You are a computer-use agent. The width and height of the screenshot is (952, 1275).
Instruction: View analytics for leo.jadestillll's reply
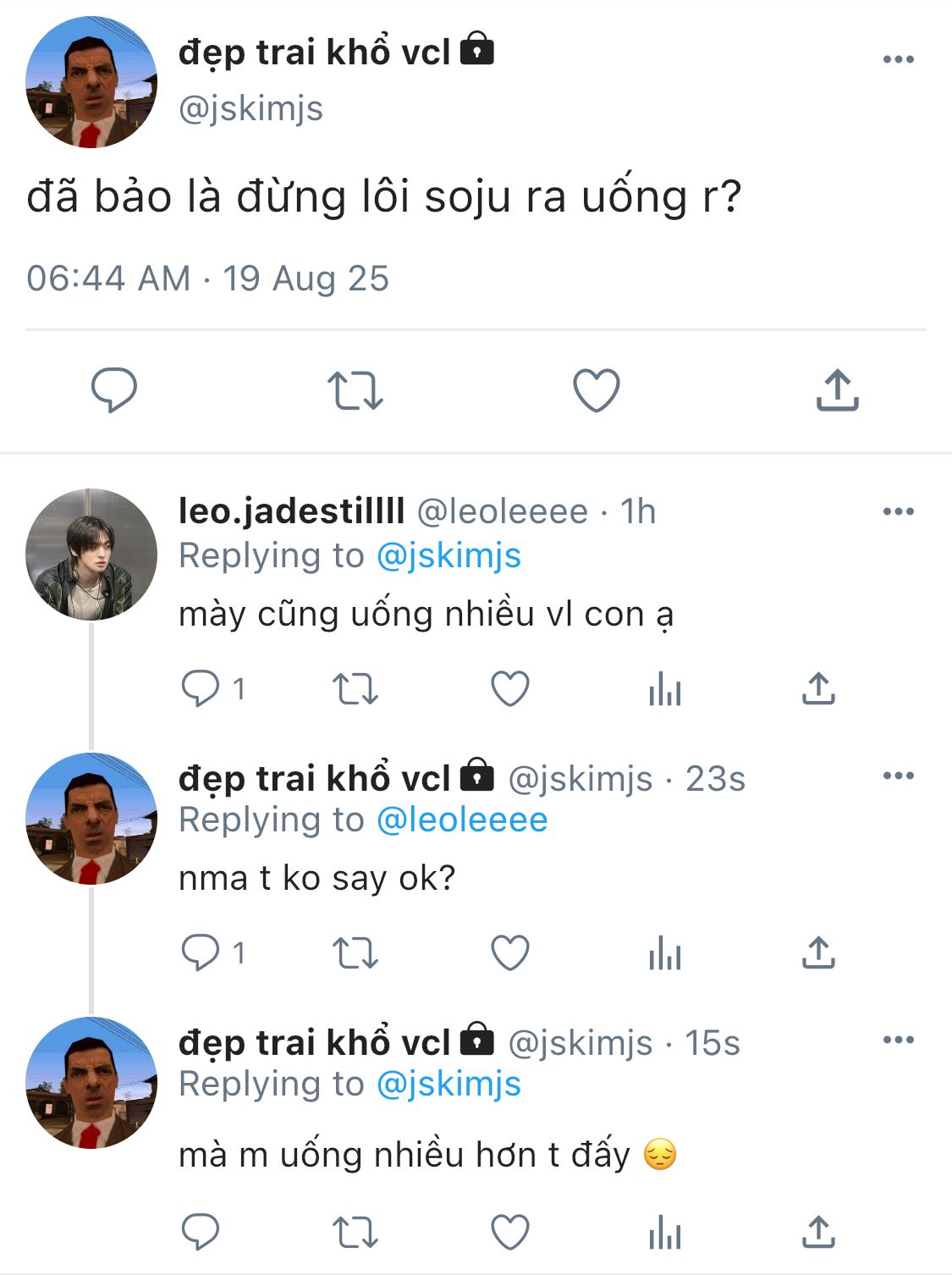[665, 690]
